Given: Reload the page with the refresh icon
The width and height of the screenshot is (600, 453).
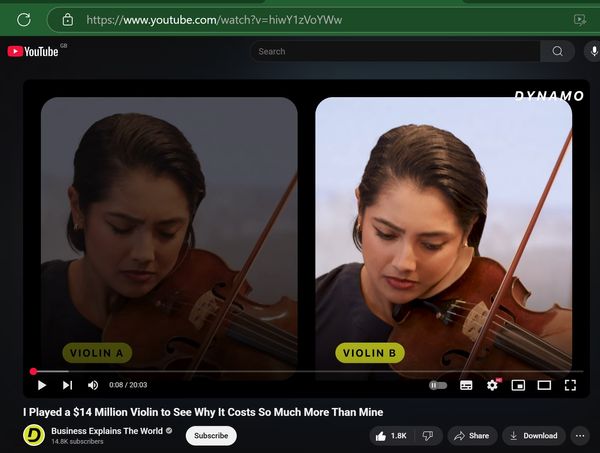Looking at the screenshot, I should click(x=24, y=20).
